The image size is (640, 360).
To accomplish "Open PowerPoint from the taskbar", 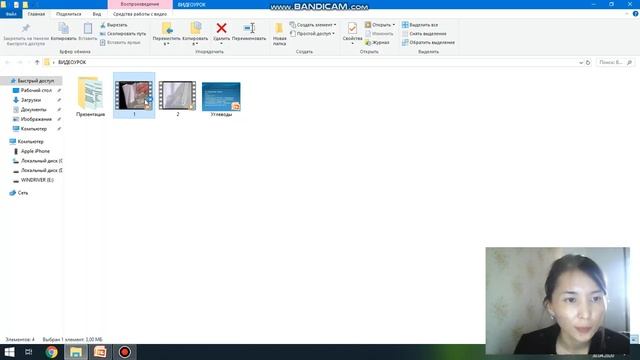I will (x=100, y=352).
